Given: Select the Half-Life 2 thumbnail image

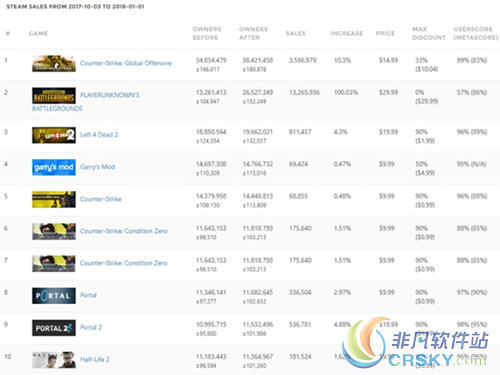Looking at the screenshot, I should coord(54,360).
